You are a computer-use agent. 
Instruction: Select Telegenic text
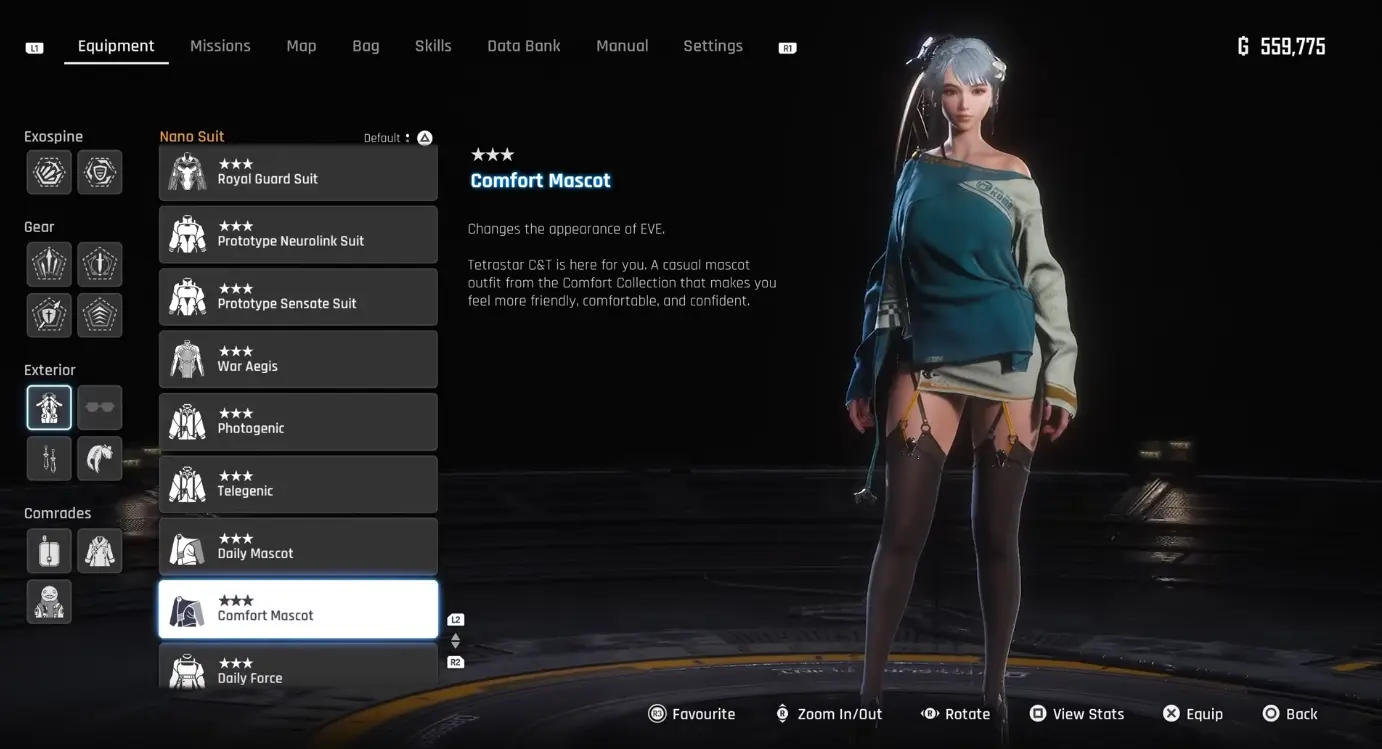[245, 491]
